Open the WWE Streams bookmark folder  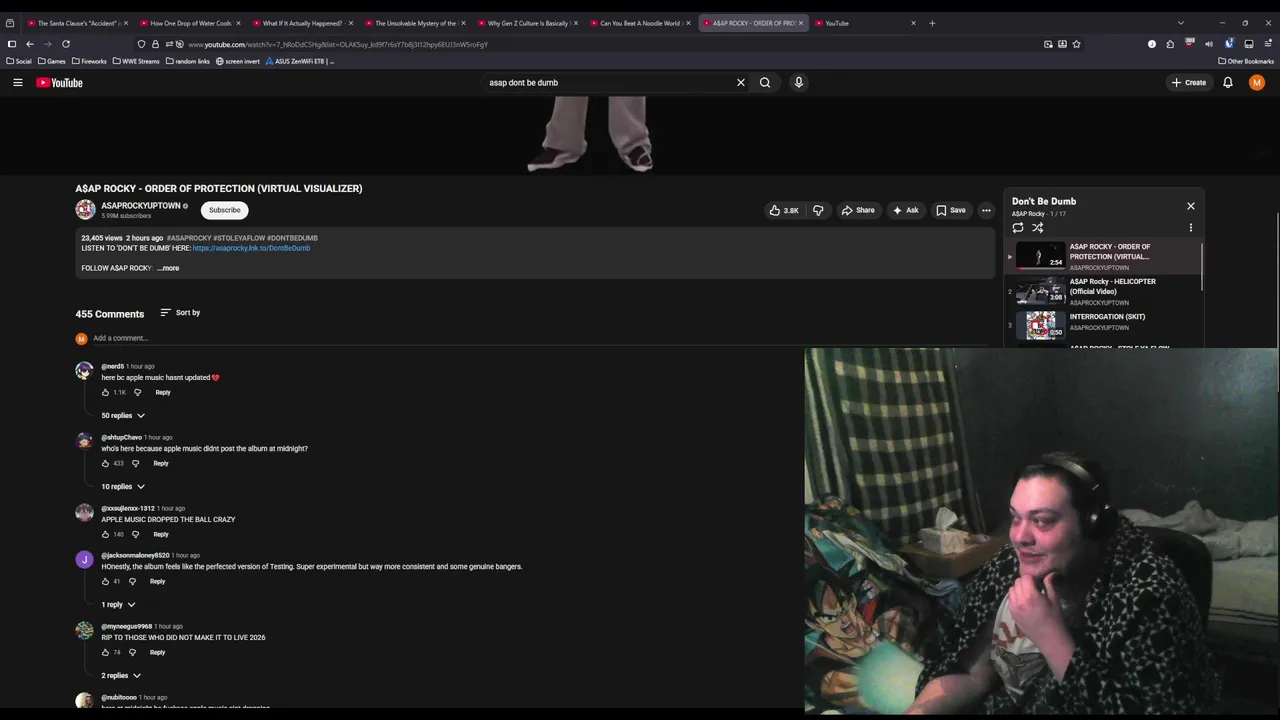coord(136,61)
